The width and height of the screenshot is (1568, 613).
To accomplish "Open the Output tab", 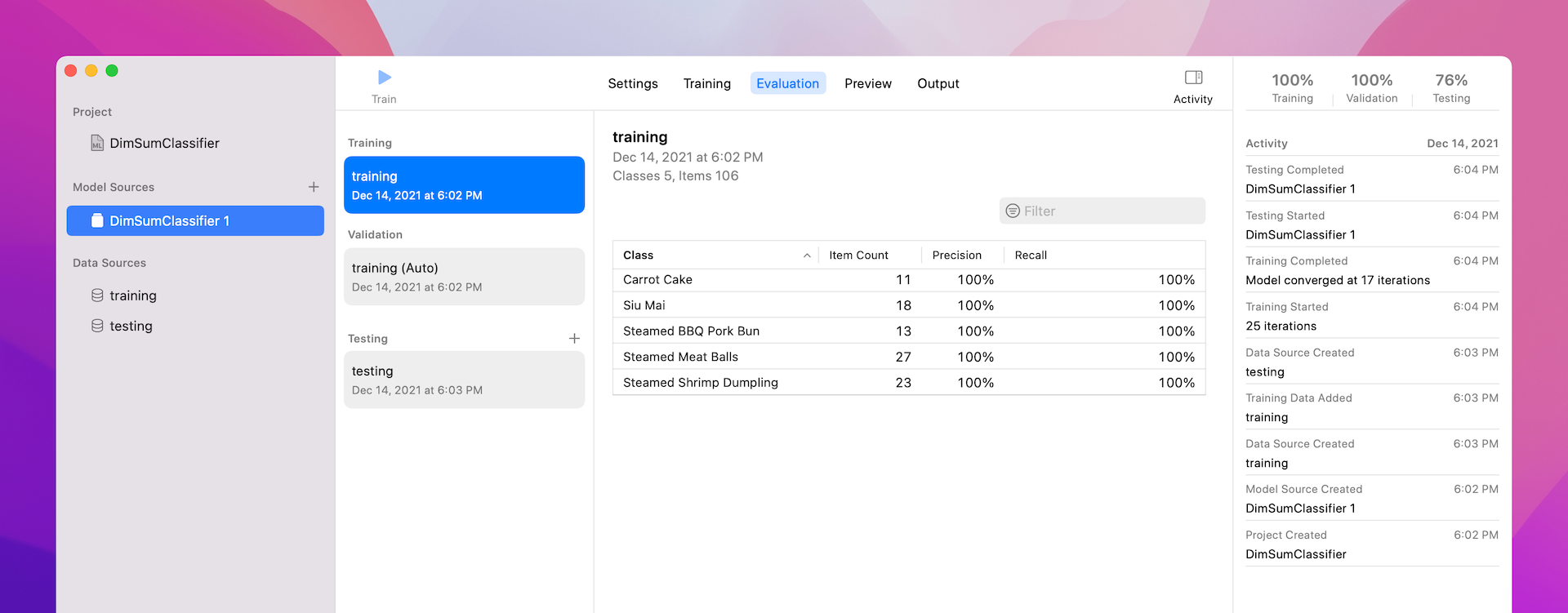I will click(x=938, y=83).
